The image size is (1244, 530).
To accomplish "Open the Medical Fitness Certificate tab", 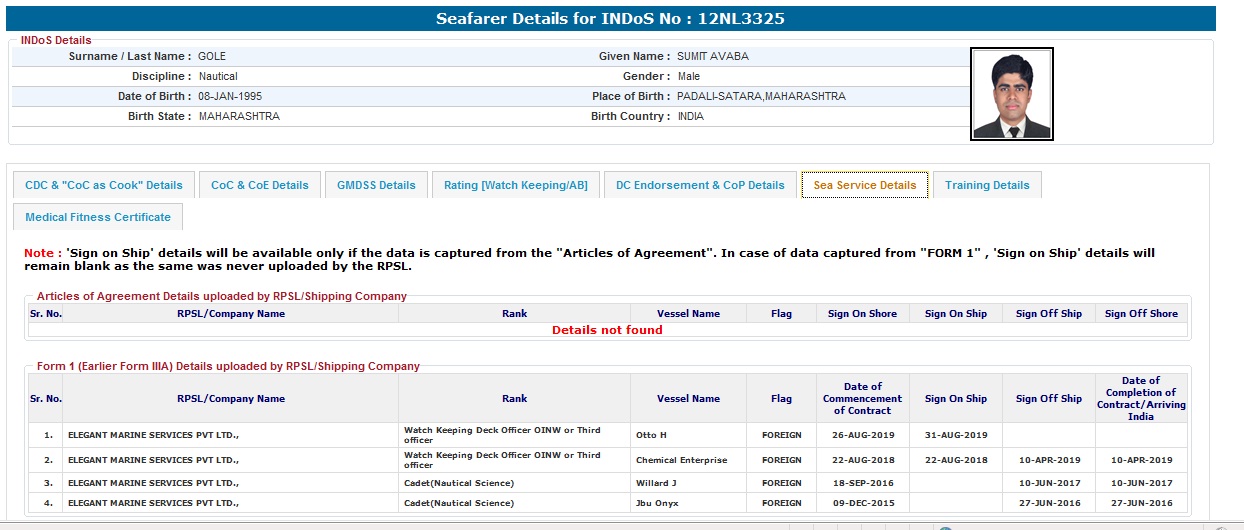I will (x=98, y=217).
